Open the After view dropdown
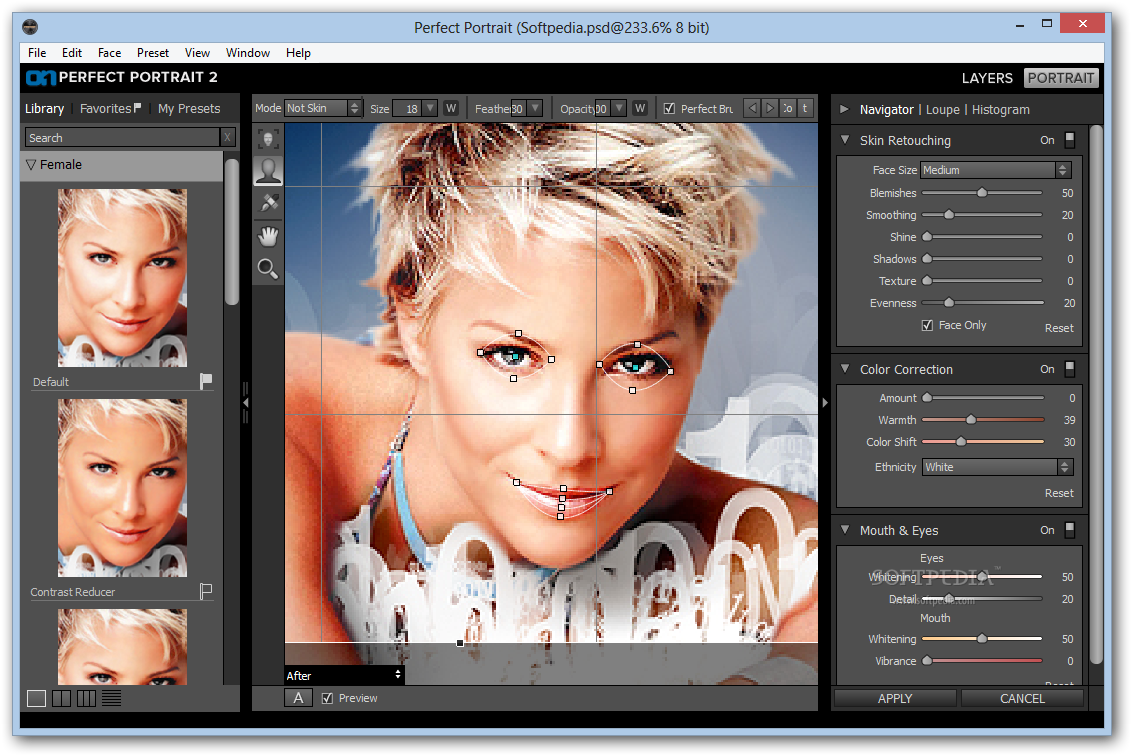 [x=344, y=675]
